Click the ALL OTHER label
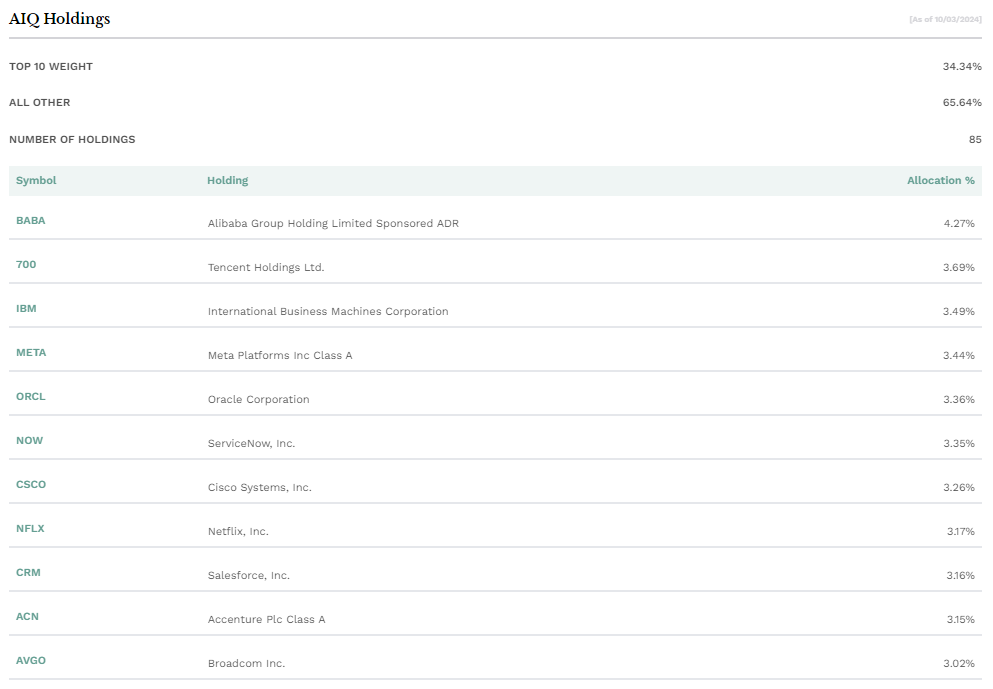993x689 pixels. pos(39,103)
